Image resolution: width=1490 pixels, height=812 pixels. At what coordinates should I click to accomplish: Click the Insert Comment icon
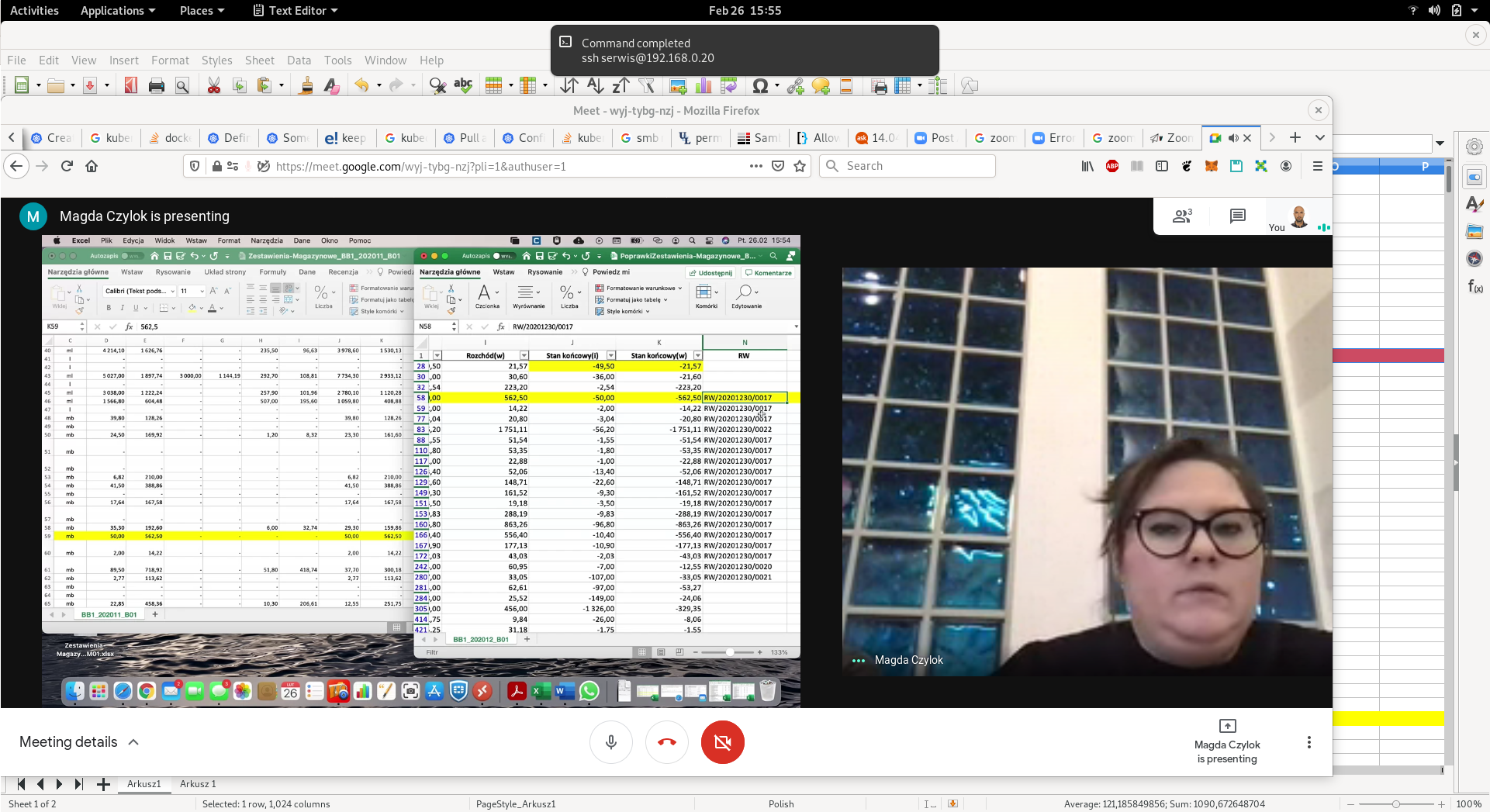click(821, 86)
